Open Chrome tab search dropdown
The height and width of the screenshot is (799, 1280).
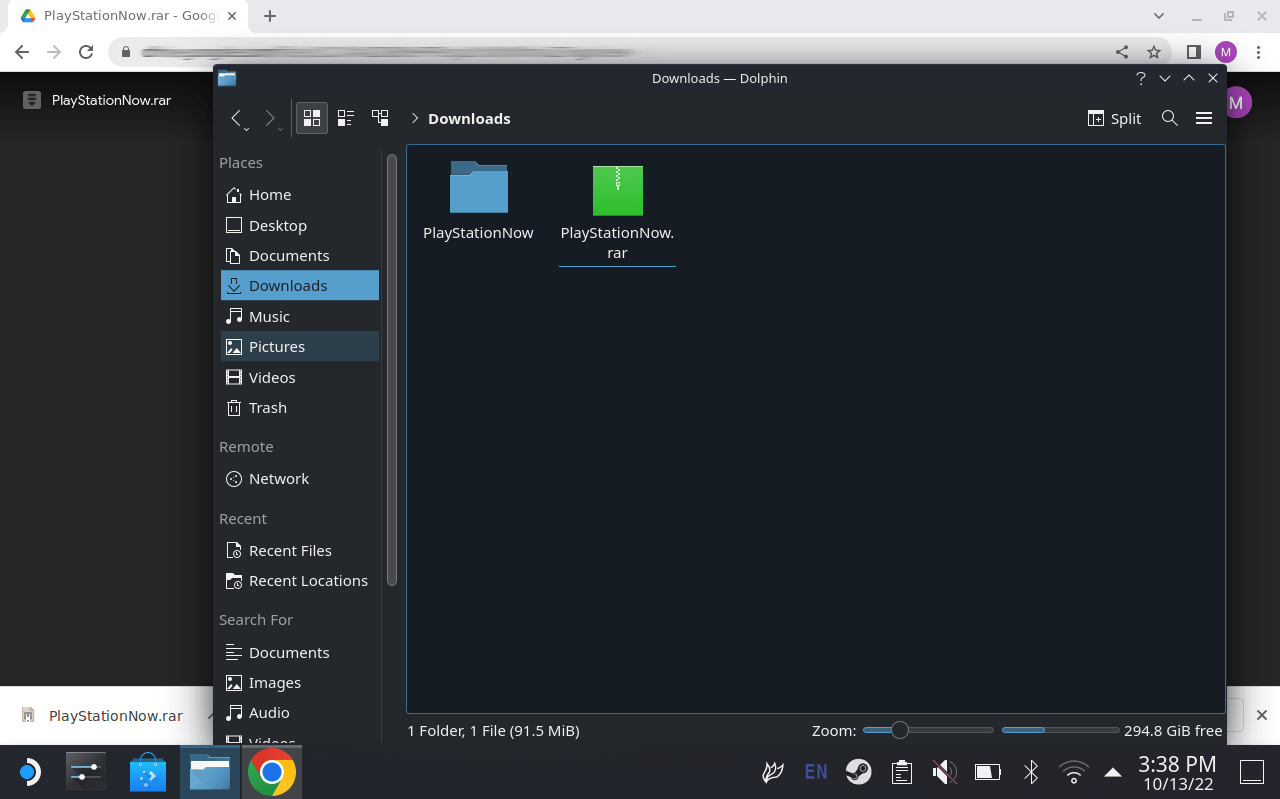(1159, 16)
